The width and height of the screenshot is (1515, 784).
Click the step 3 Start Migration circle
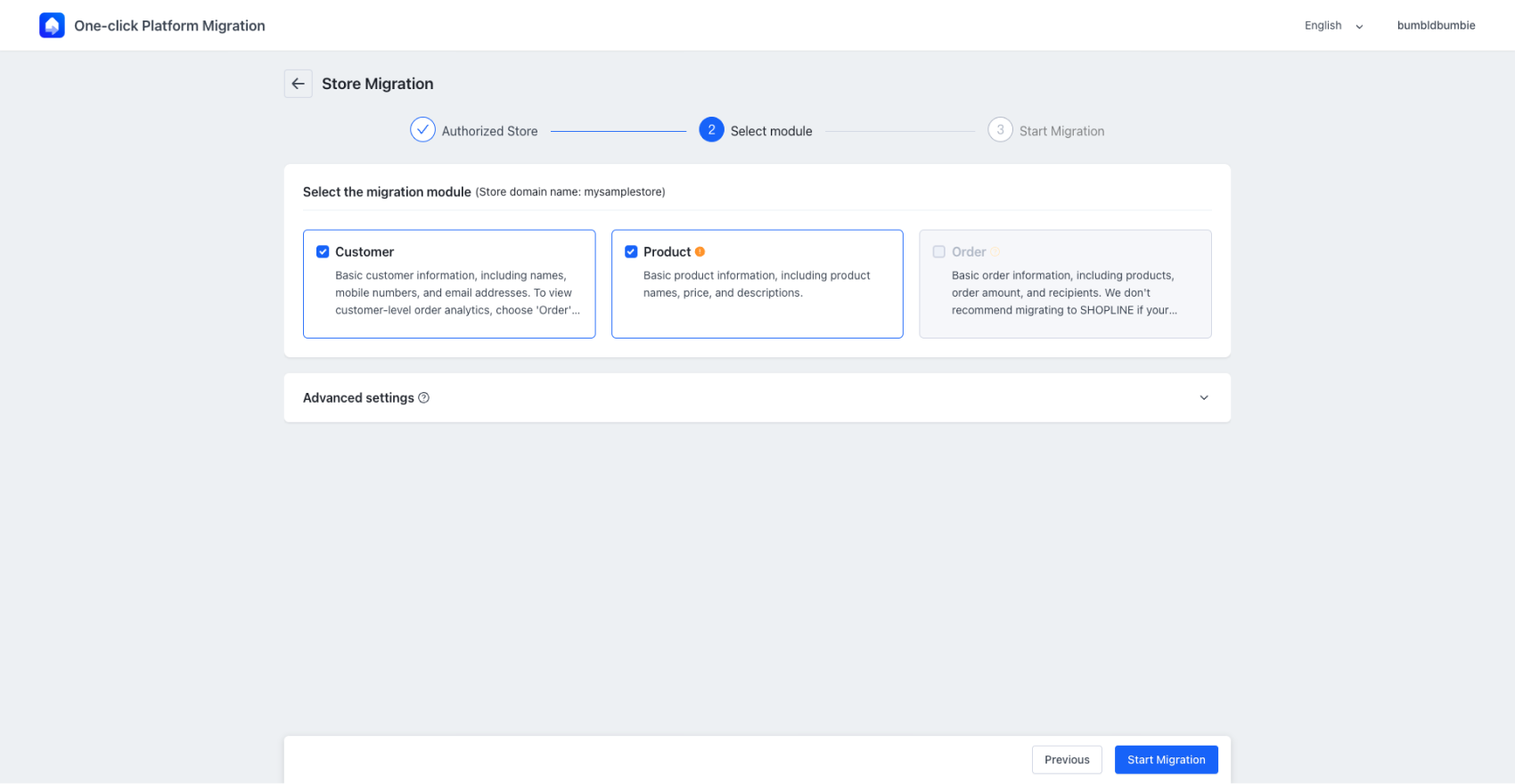pos(1000,130)
